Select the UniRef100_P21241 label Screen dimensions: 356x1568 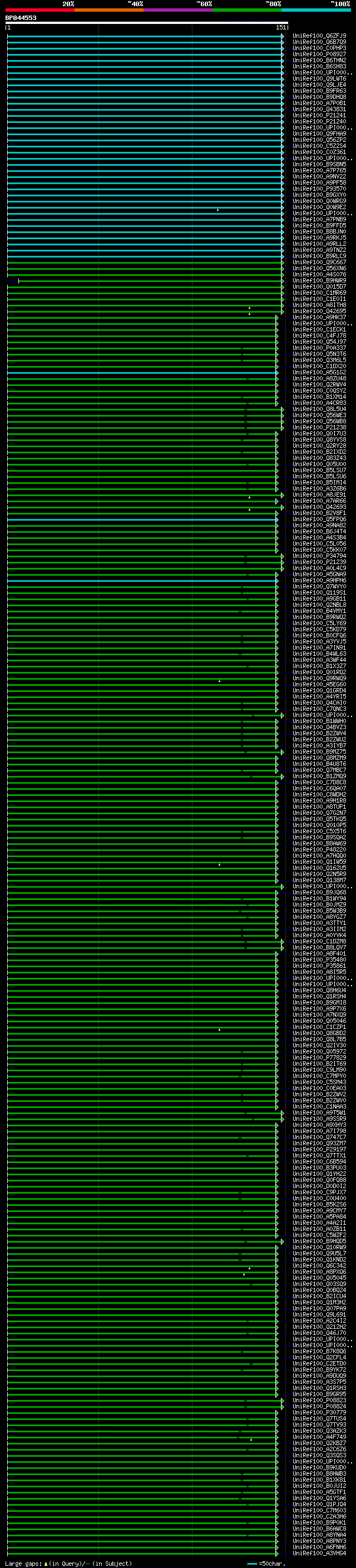[x=319, y=116]
